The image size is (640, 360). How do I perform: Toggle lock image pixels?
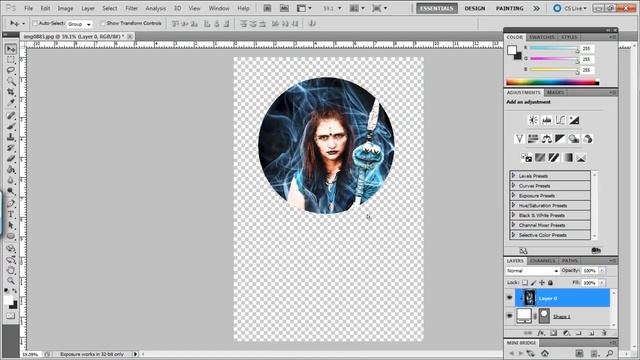tap(533, 282)
